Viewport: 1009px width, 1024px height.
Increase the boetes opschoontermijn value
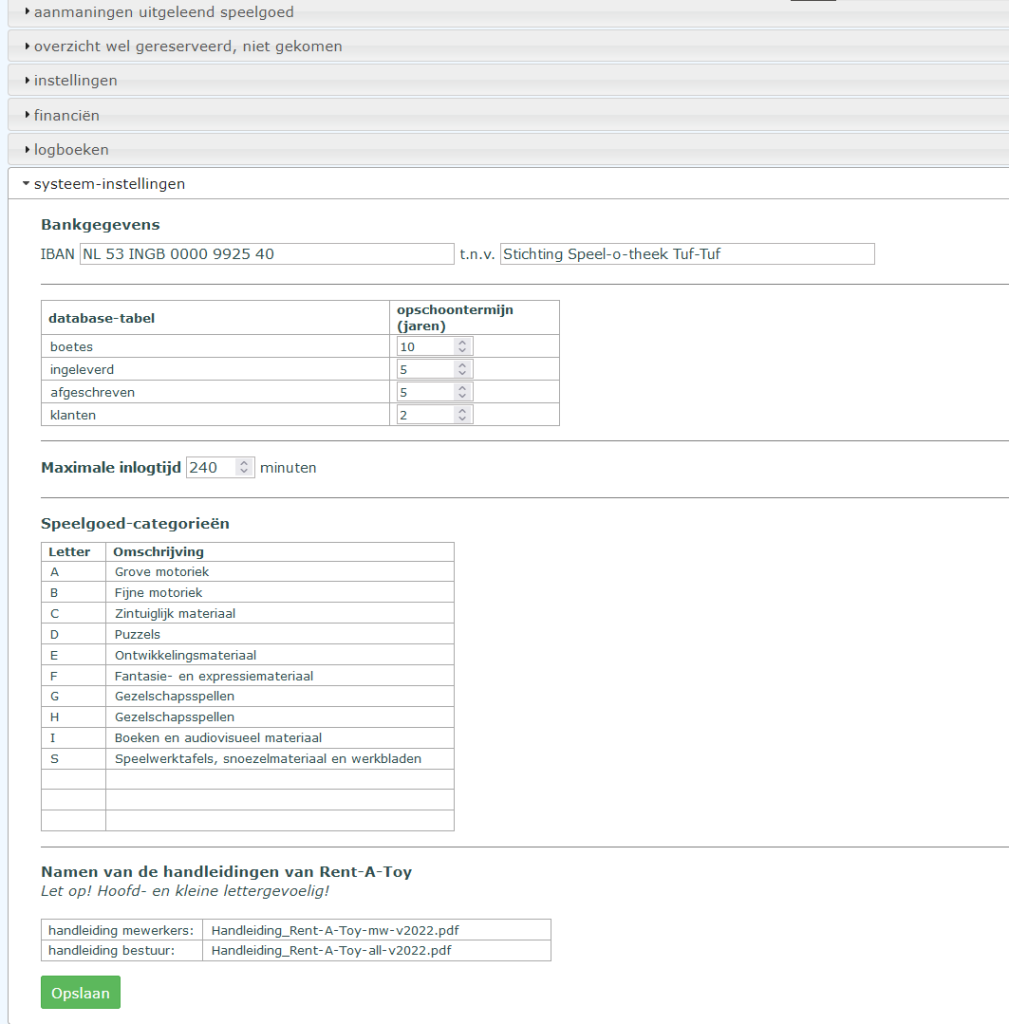coord(462,342)
